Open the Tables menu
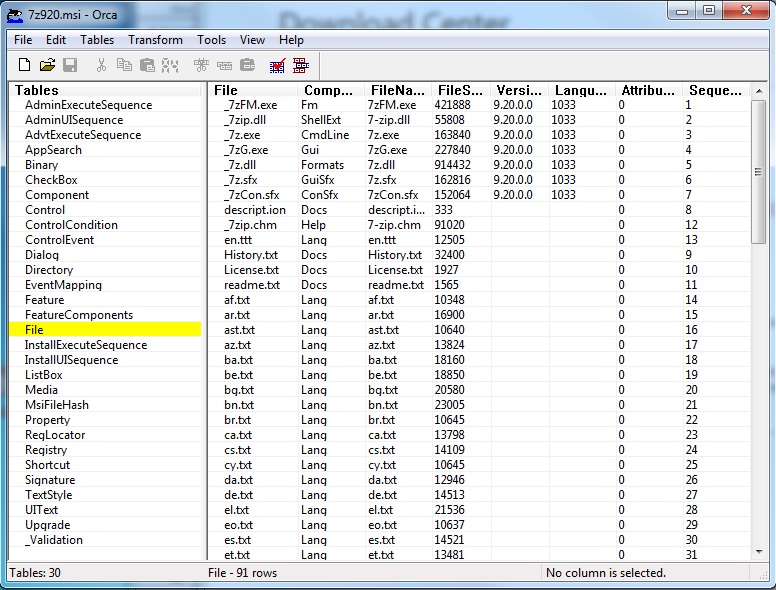 pyautogui.click(x=97, y=40)
